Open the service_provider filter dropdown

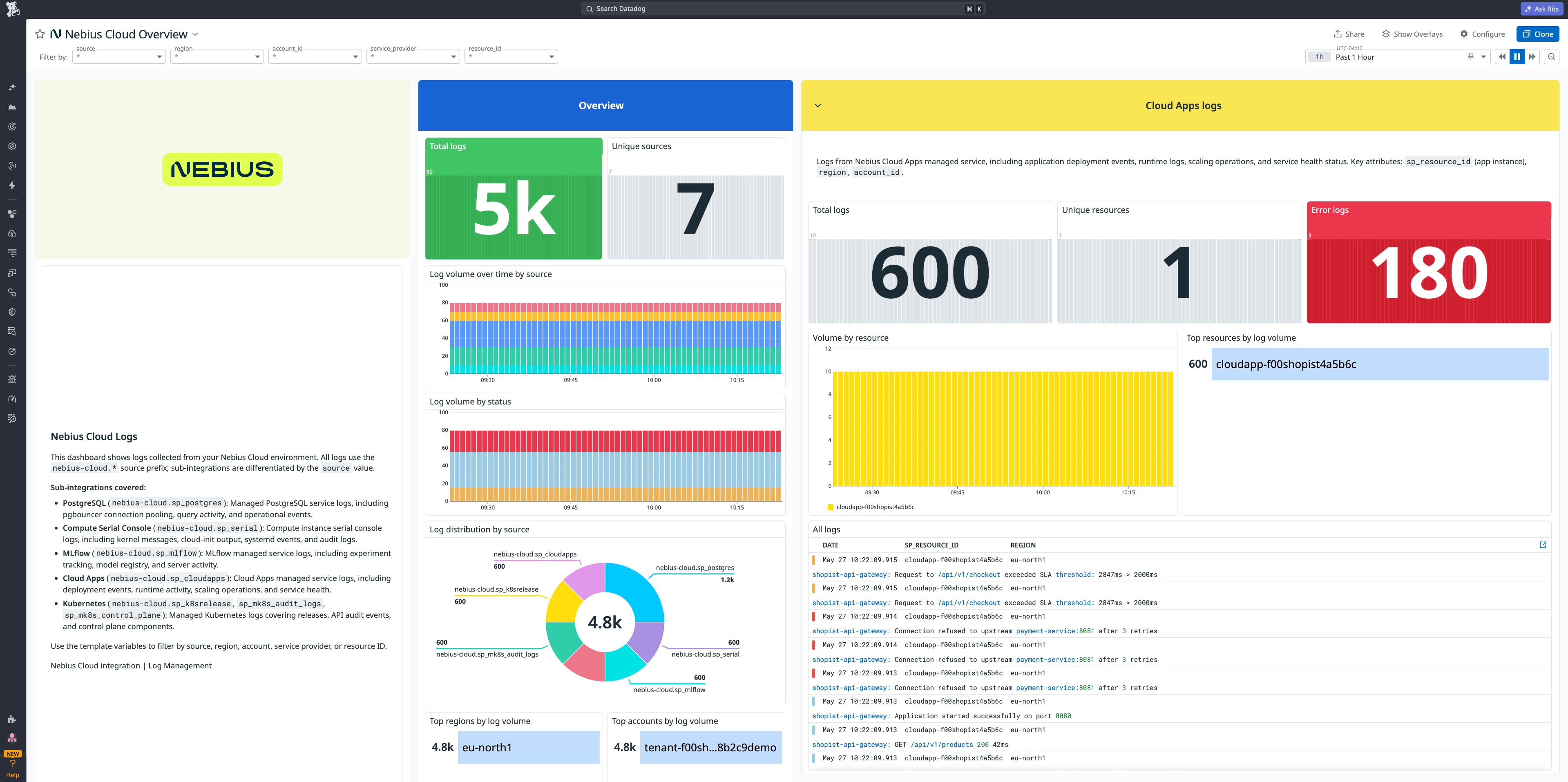(413, 57)
